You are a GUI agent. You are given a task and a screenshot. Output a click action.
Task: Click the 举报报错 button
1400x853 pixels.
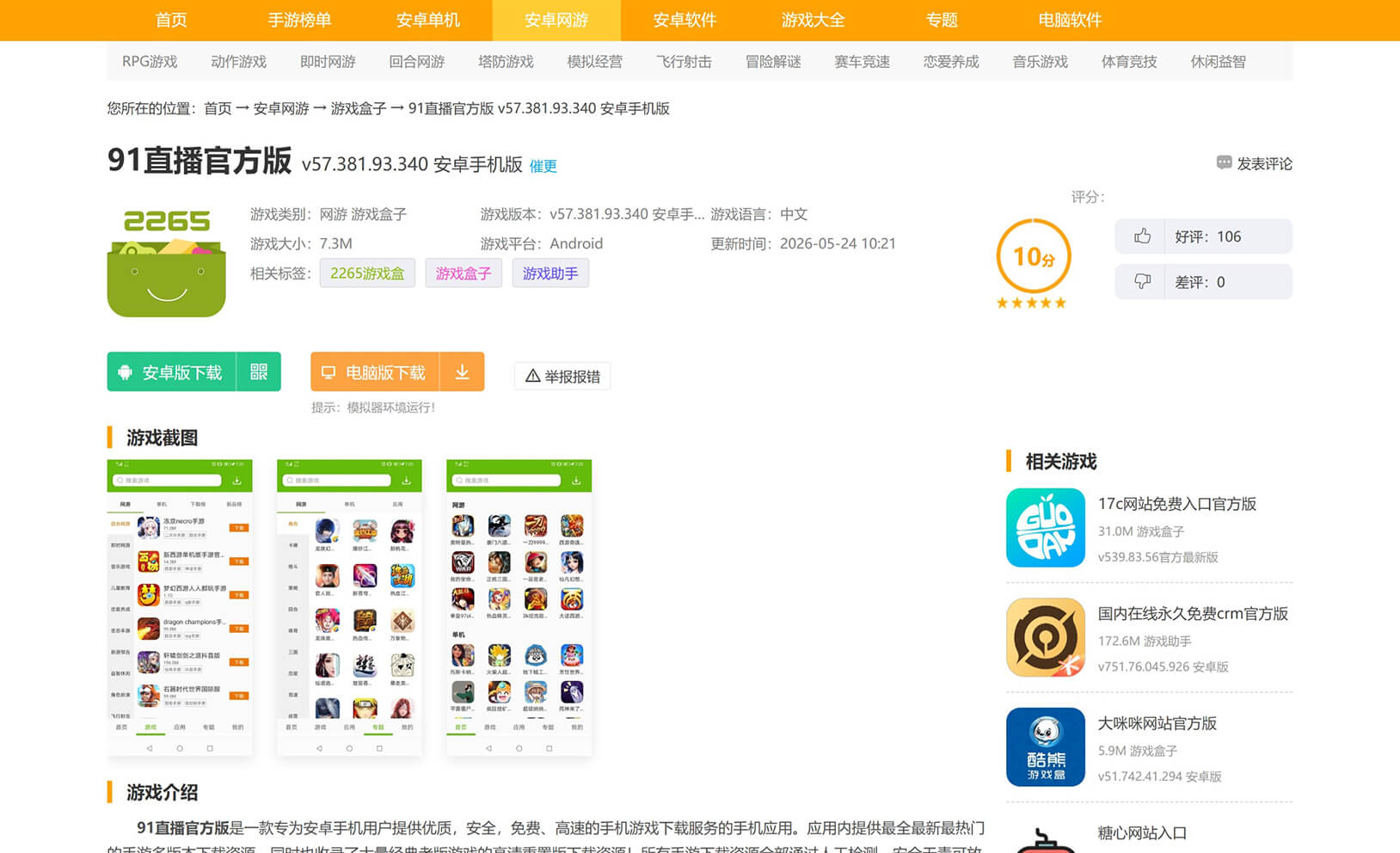point(562,376)
